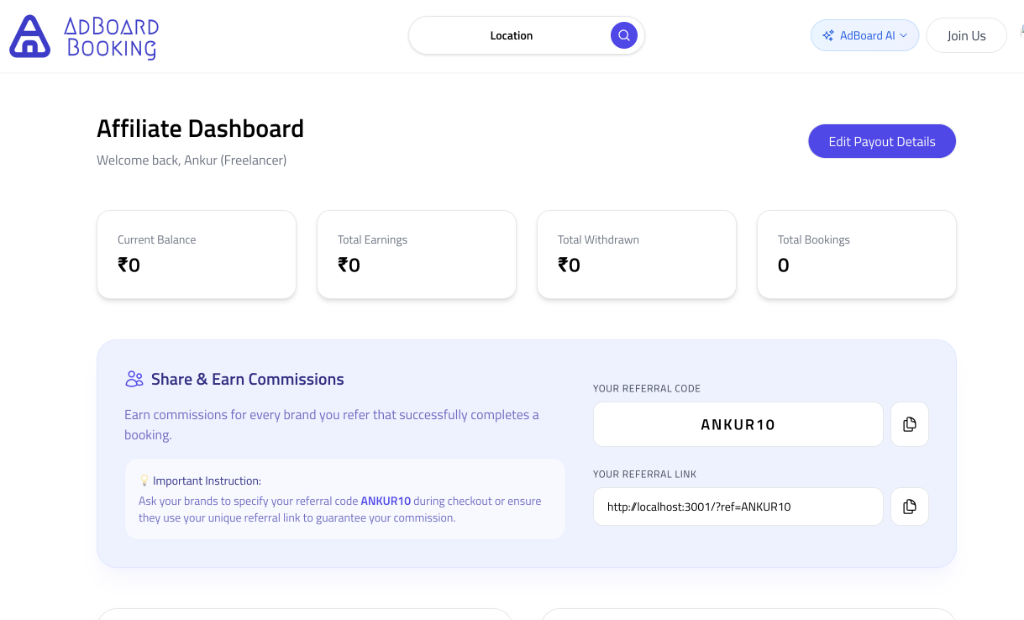Image resolution: width=1024 pixels, height=620 pixels.
Task: Select the Total Bookings card
Action: [856, 254]
